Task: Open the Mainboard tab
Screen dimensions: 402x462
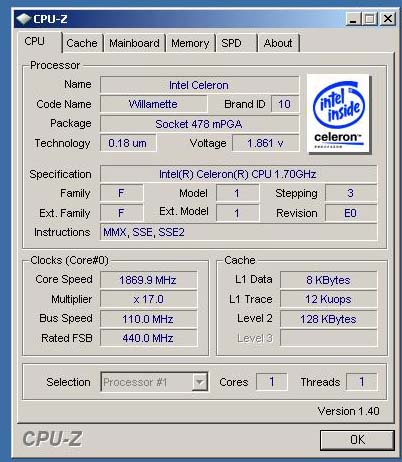Action: (x=134, y=43)
